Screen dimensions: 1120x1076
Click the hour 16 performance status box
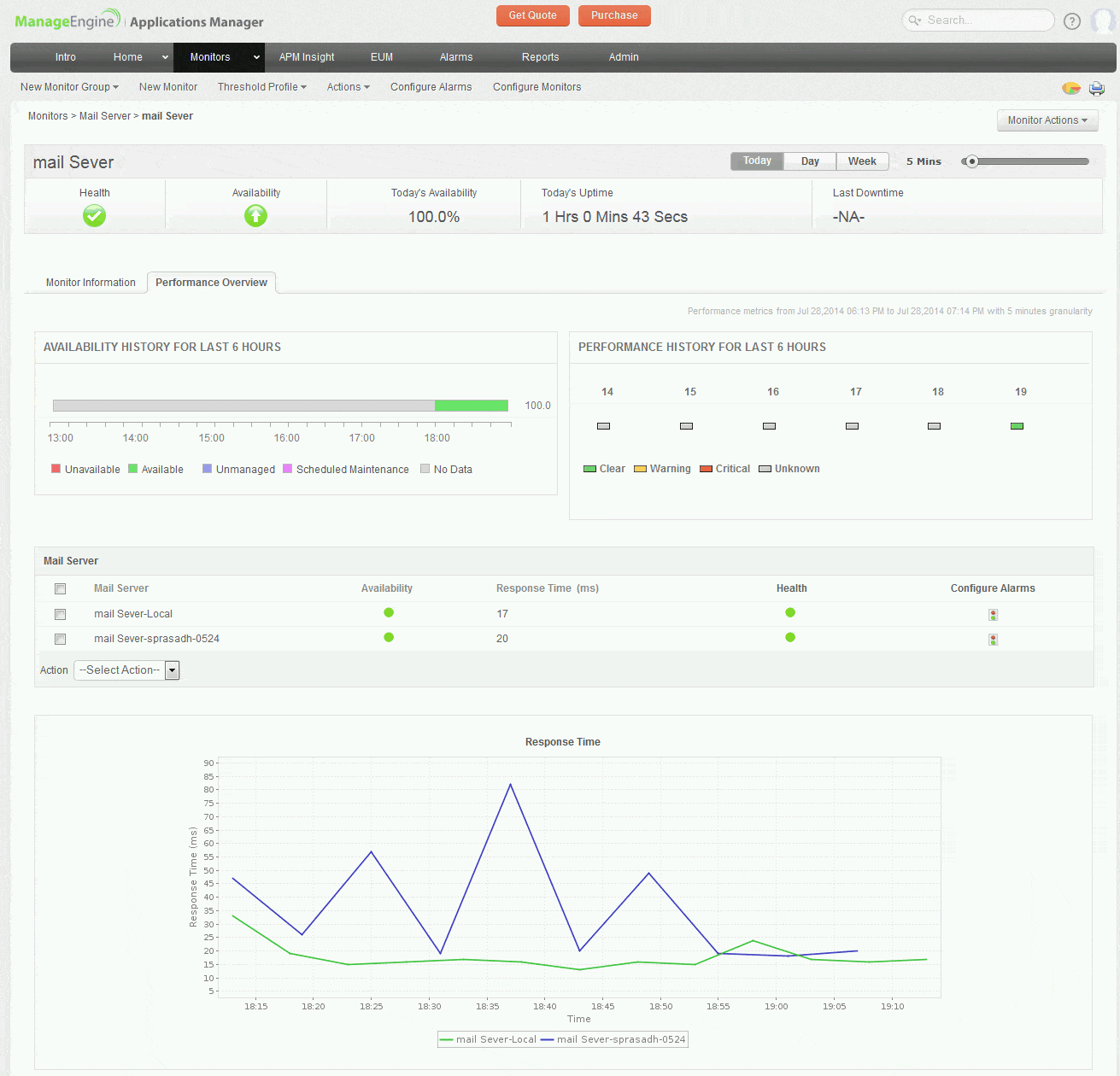point(769,425)
